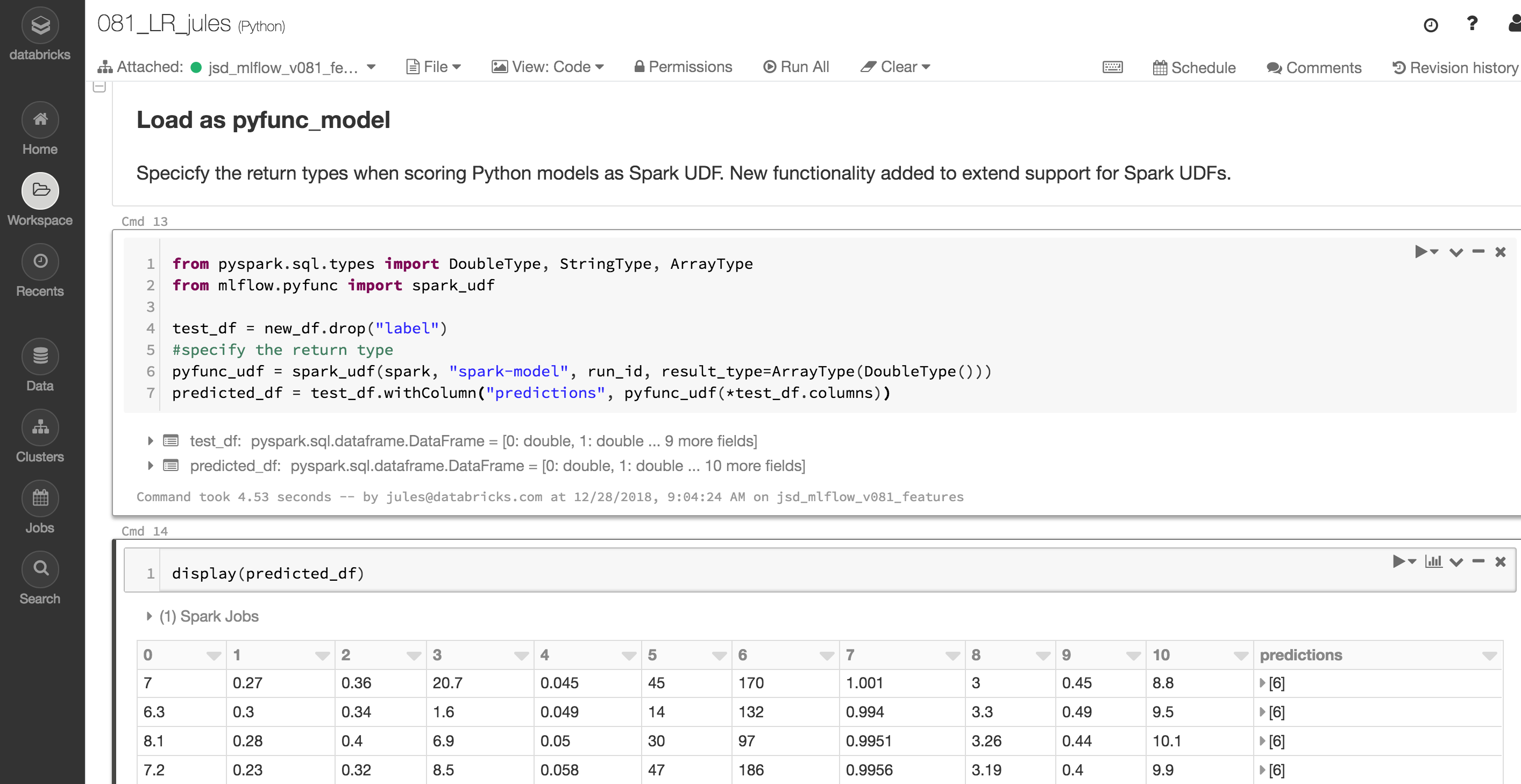The image size is (1521, 784).
Task: Open Revision history
Action: coord(1455,68)
